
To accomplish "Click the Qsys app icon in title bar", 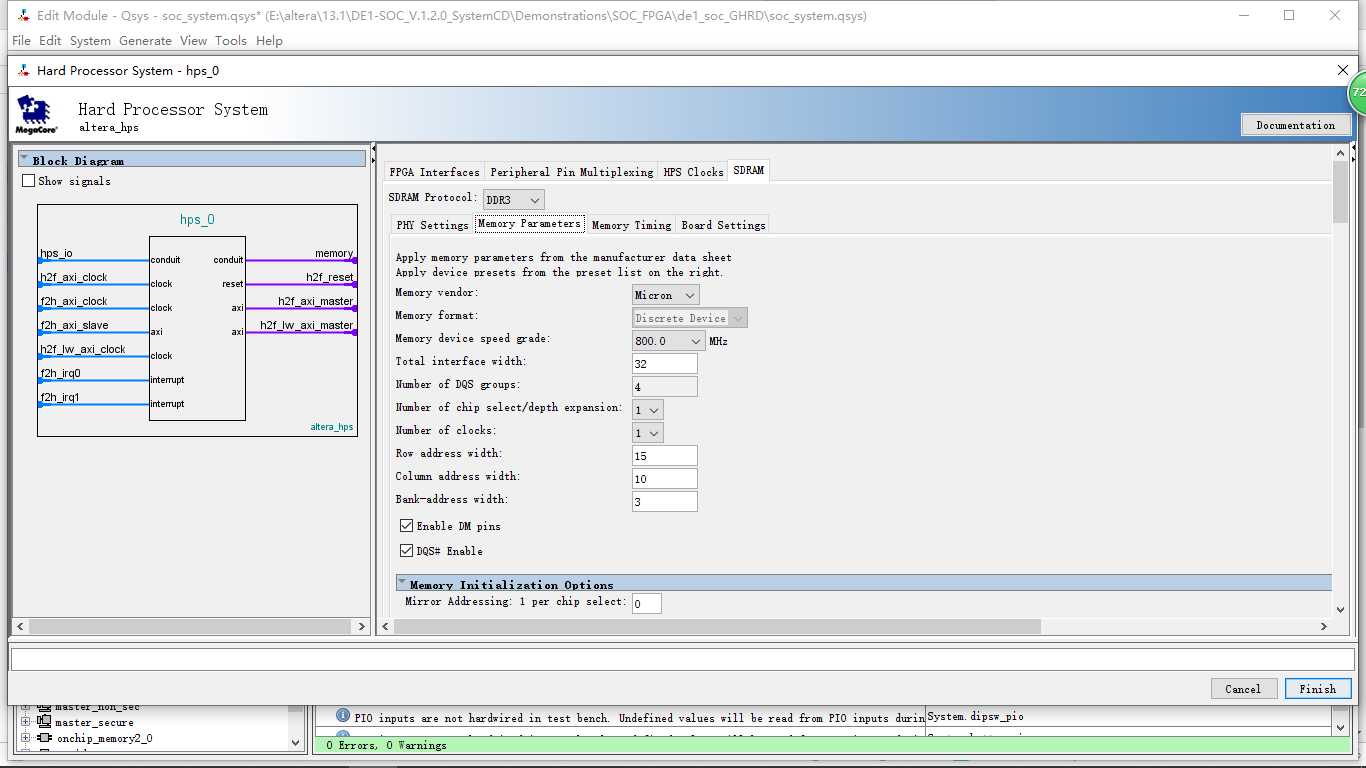I will tap(23, 16).
